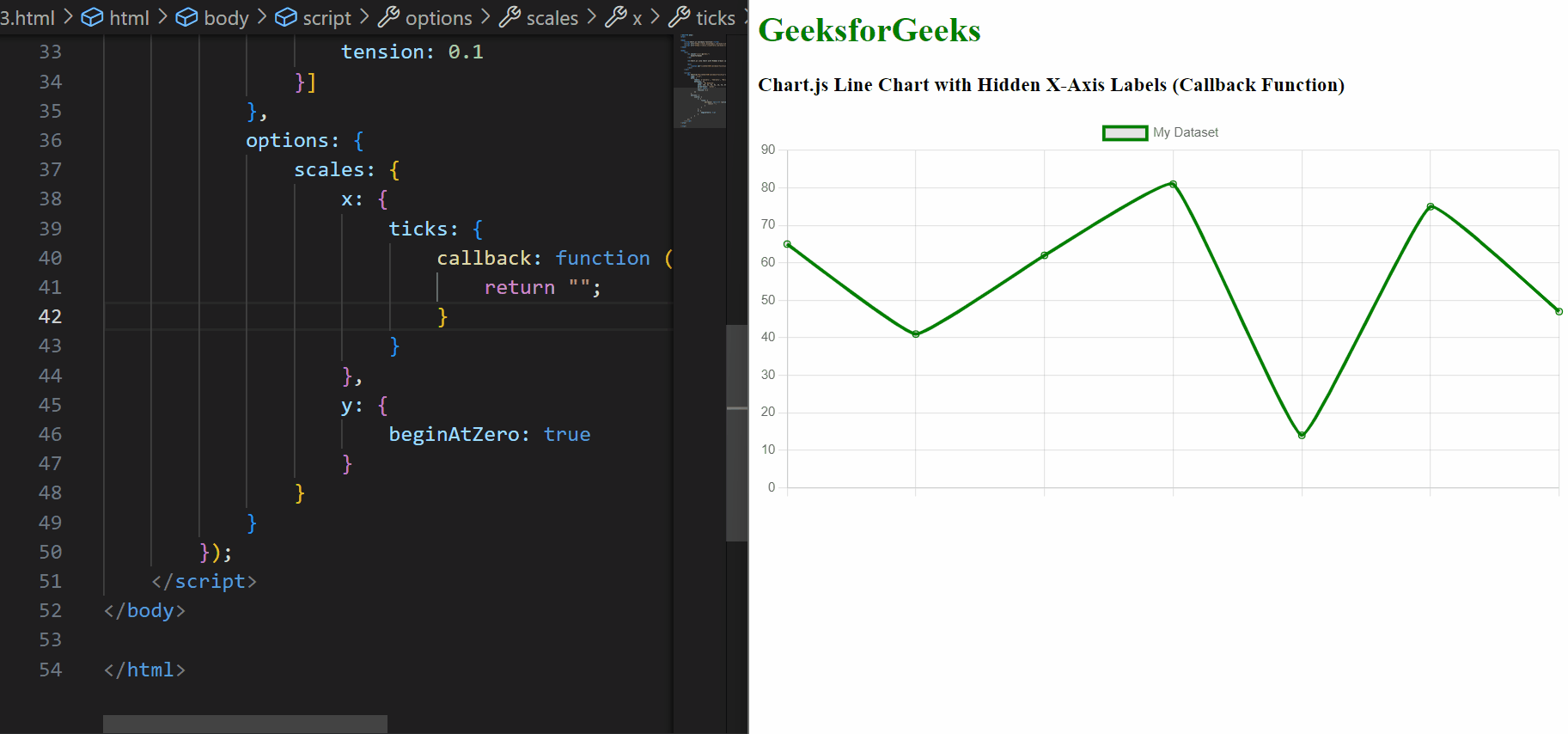Click line number 42 in the gutter

pyautogui.click(x=50, y=316)
